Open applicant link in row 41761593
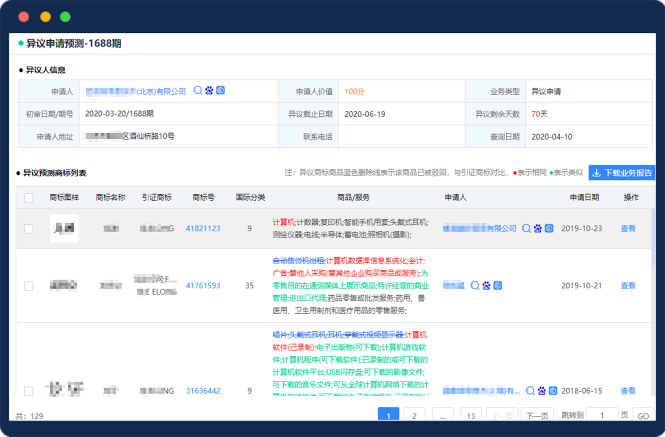The width and height of the screenshot is (665, 437). pos(454,286)
